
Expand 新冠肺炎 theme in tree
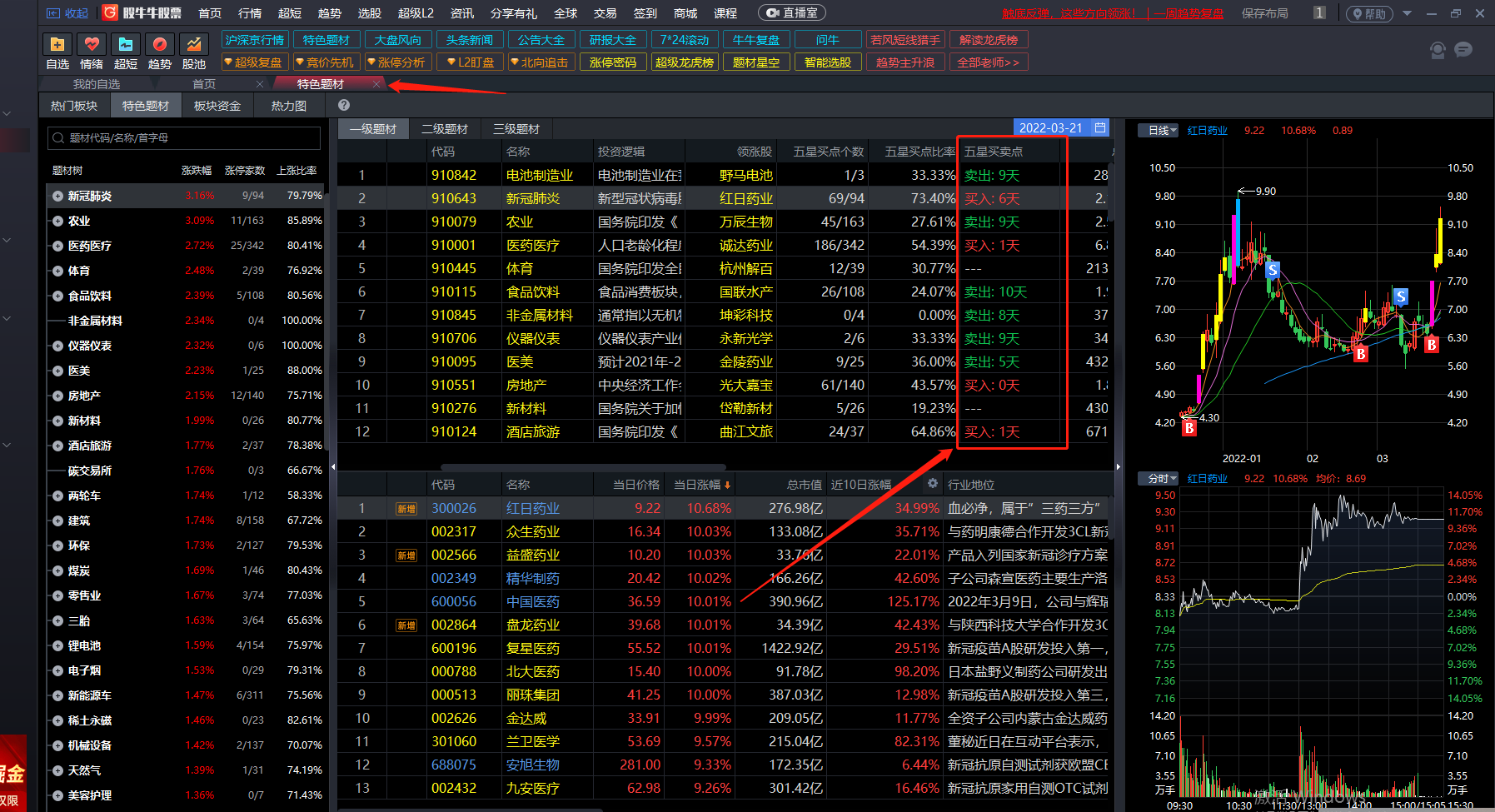tap(57, 197)
